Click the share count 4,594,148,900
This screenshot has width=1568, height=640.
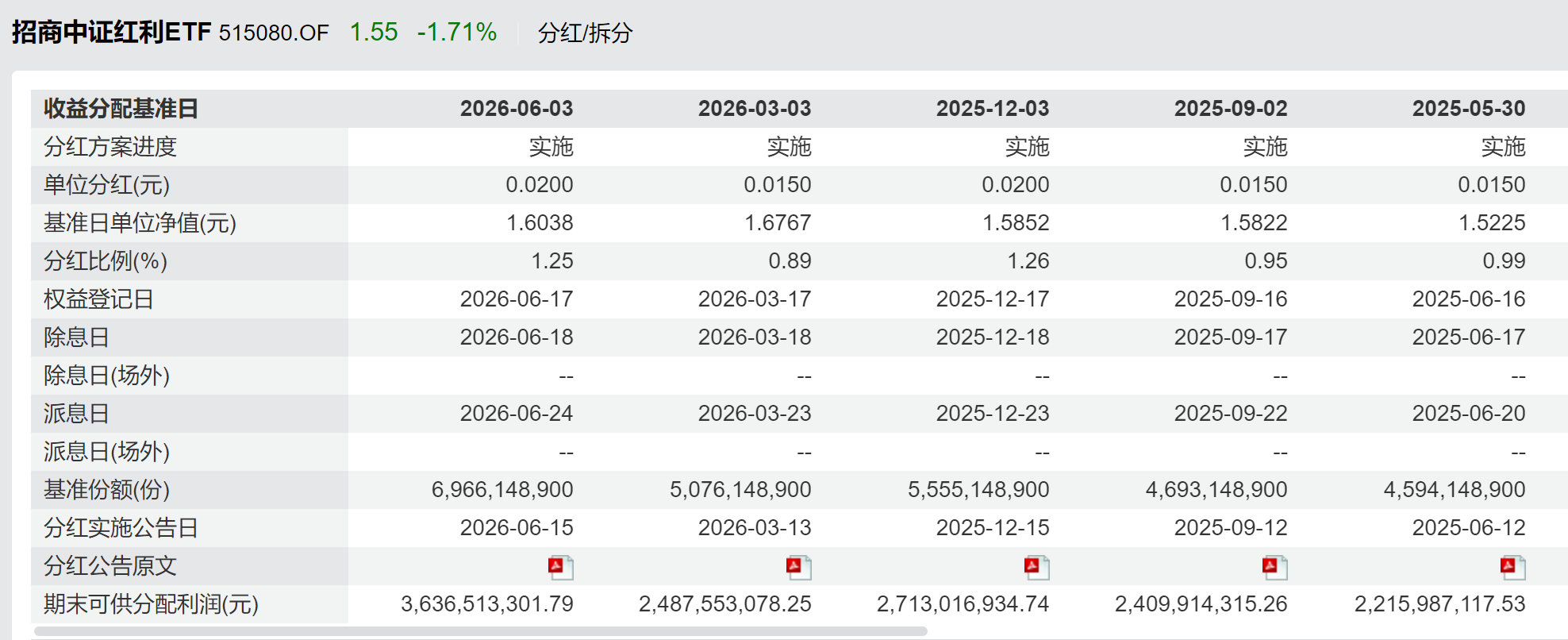pyautogui.click(x=1455, y=490)
